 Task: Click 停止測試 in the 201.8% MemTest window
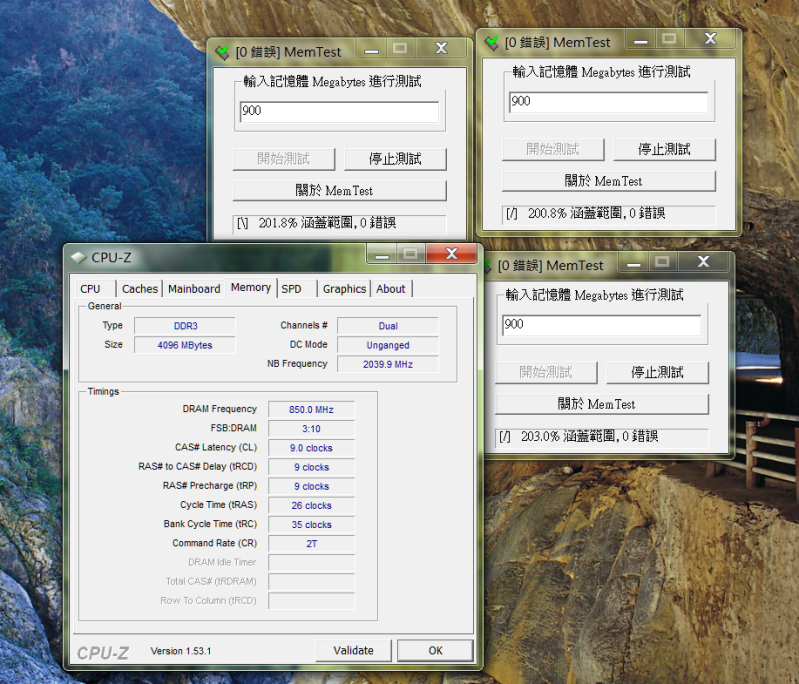(395, 159)
